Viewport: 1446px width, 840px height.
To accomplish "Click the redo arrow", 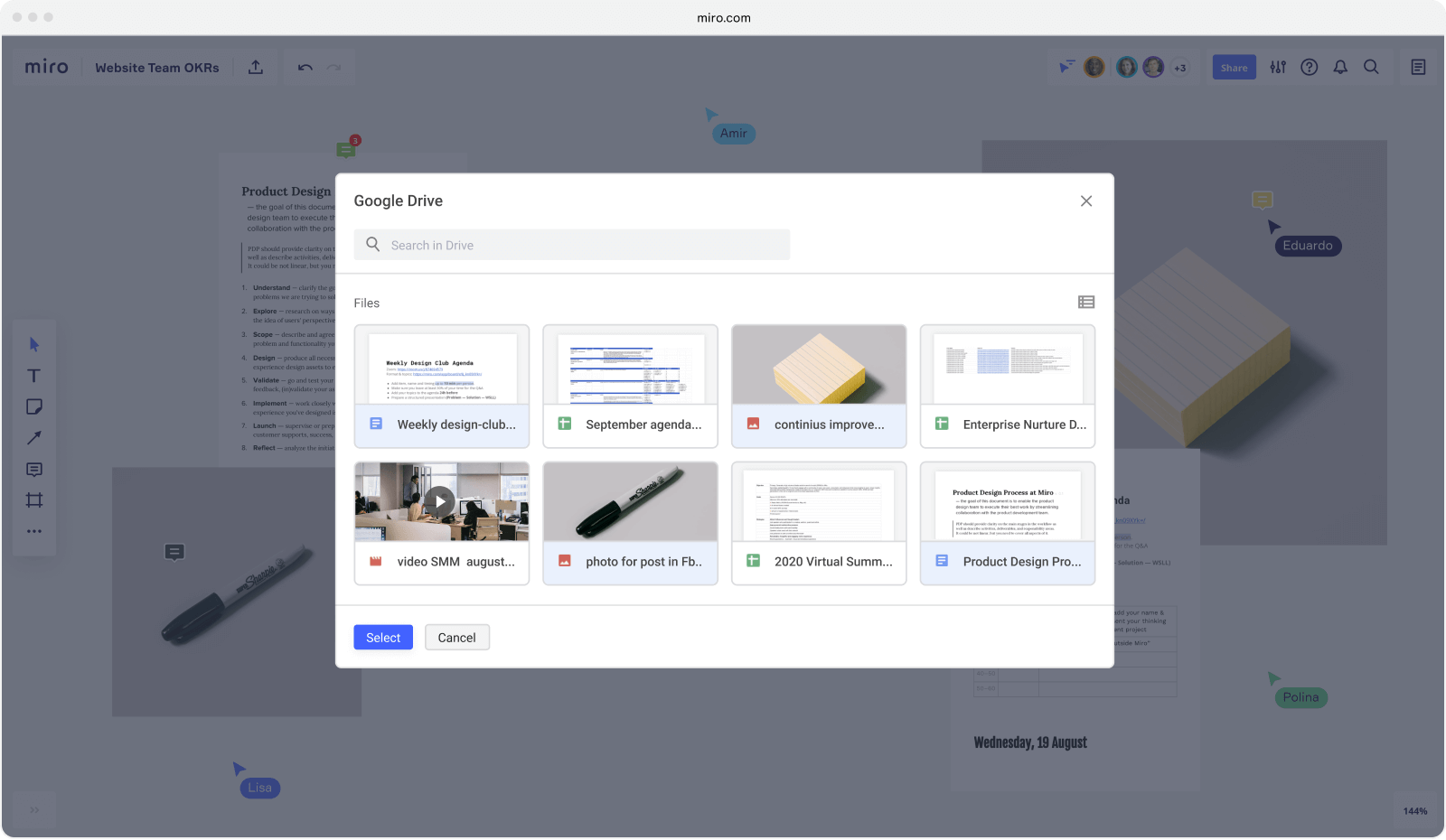I will pyautogui.click(x=333, y=68).
